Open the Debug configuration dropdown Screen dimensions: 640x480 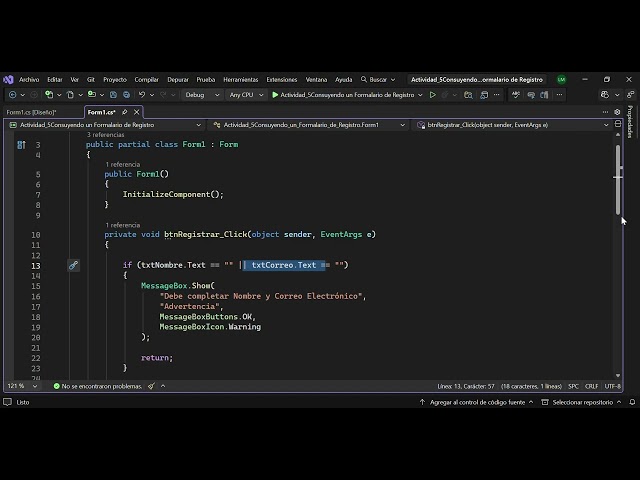(x=202, y=95)
